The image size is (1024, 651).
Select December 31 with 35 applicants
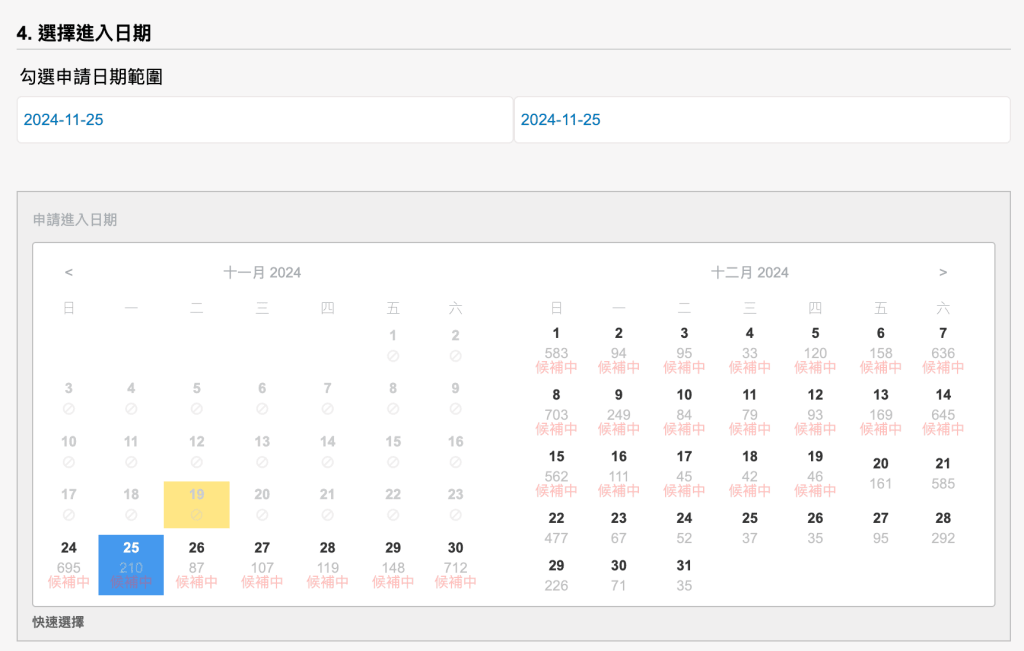(x=684, y=575)
